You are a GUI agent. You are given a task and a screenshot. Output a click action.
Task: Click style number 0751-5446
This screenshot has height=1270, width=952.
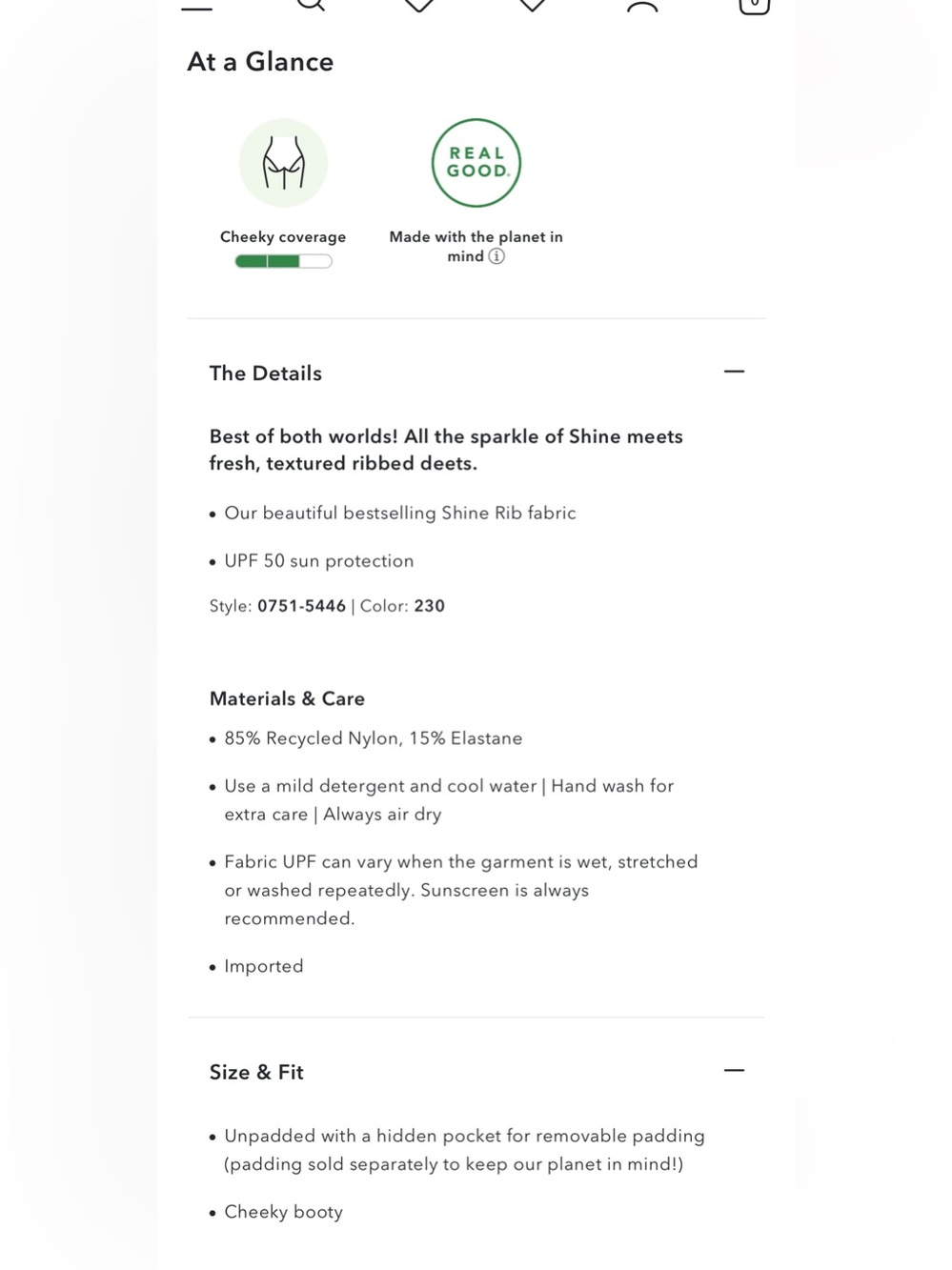pos(301,606)
